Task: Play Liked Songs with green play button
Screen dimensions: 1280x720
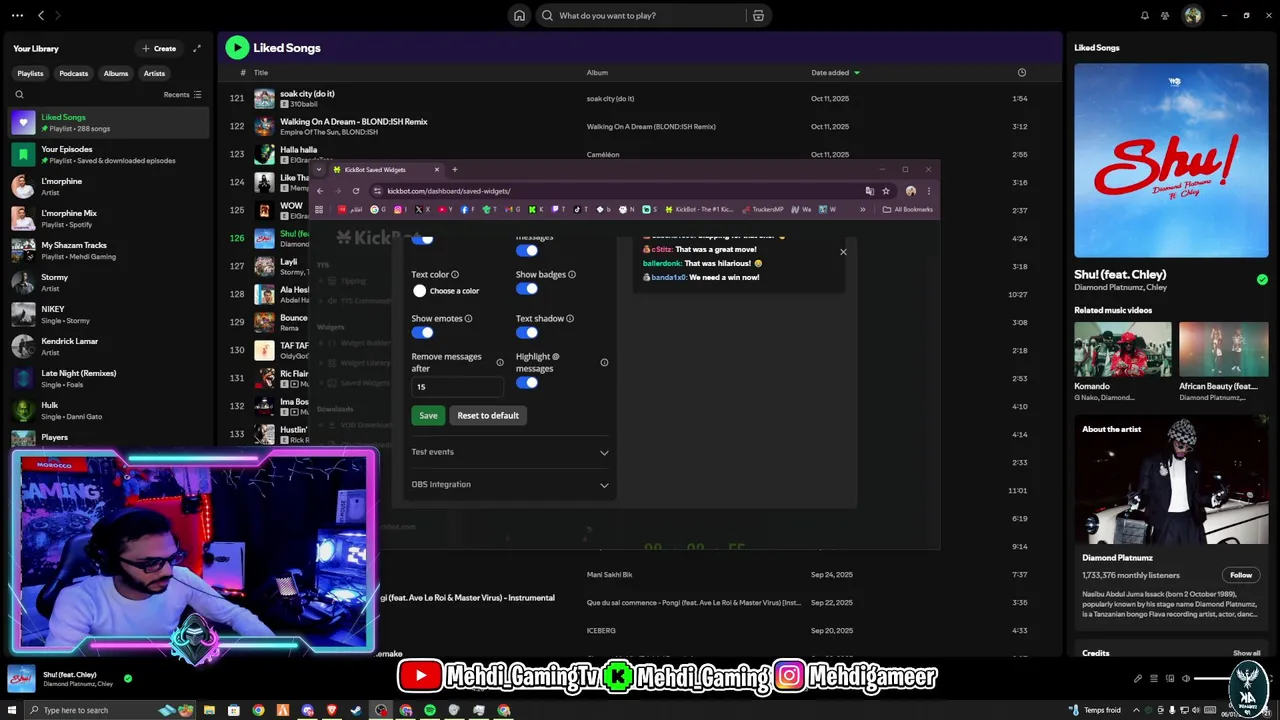Action: [x=237, y=47]
